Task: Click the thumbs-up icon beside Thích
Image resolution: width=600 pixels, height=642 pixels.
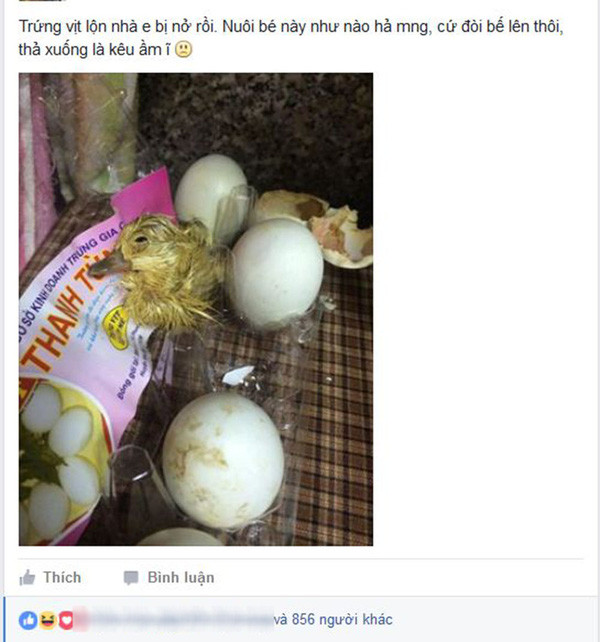Action: [27, 578]
